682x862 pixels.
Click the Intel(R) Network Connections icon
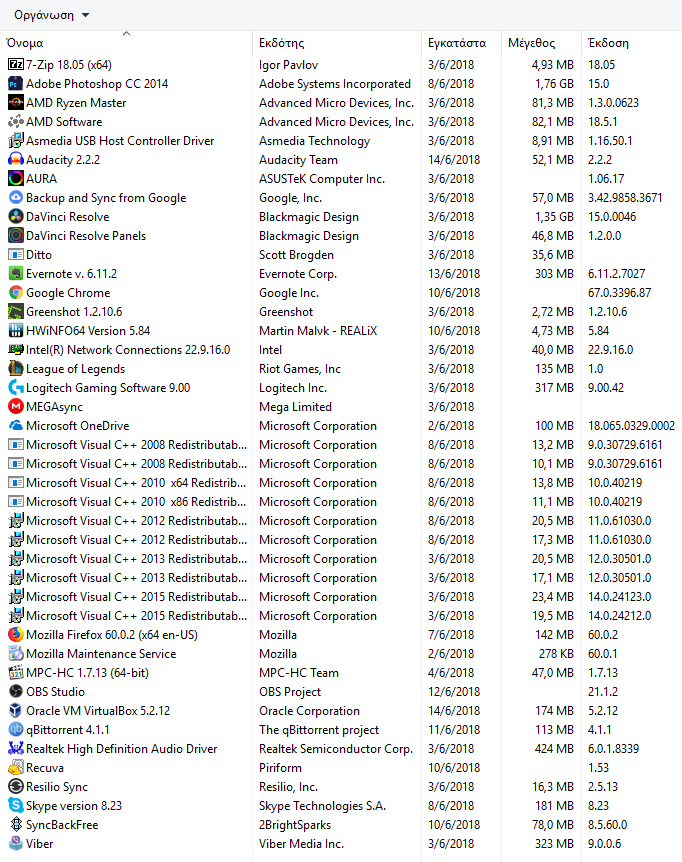(16, 350)
